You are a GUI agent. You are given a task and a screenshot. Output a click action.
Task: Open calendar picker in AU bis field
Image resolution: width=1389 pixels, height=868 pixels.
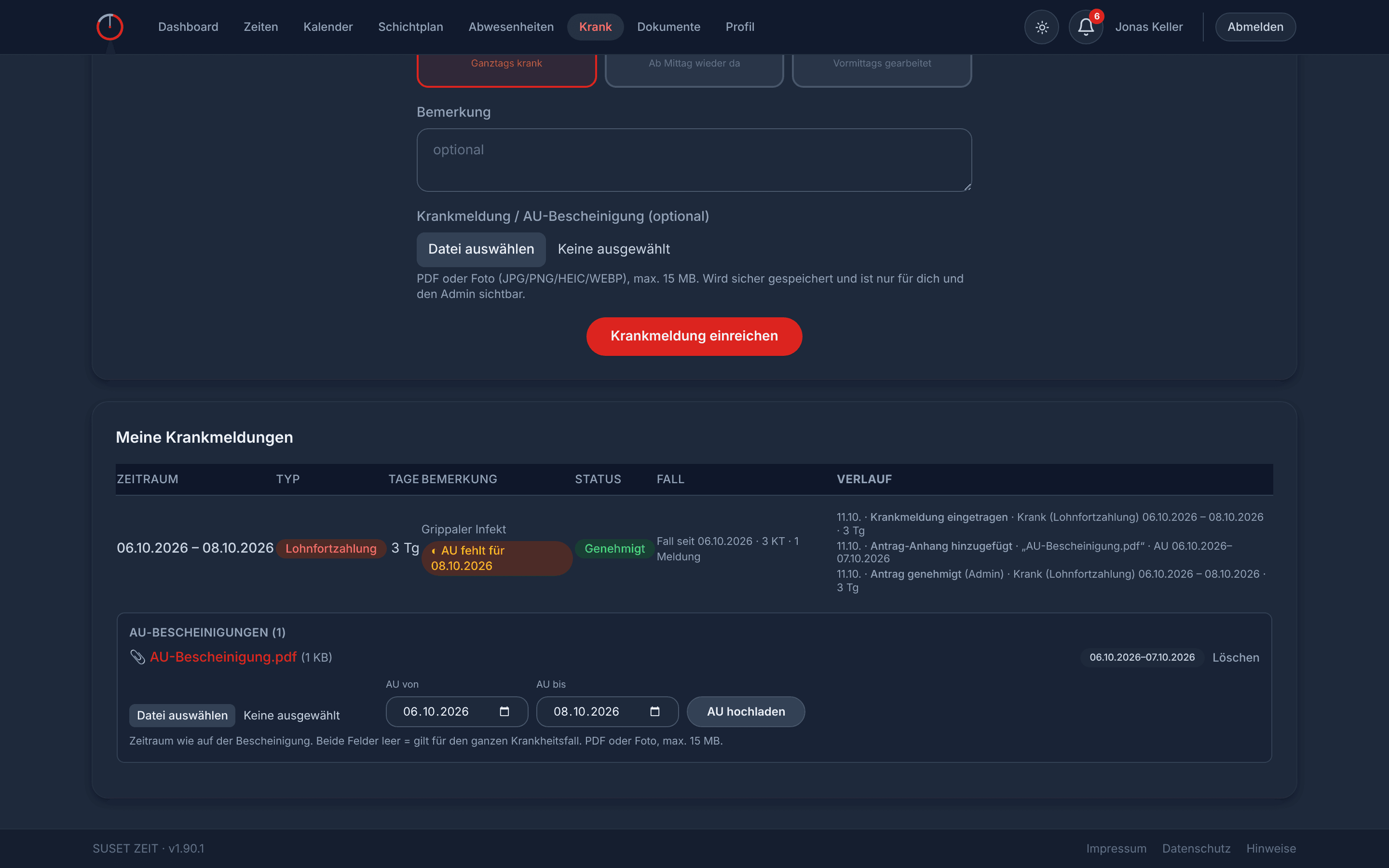click(655, 711)
